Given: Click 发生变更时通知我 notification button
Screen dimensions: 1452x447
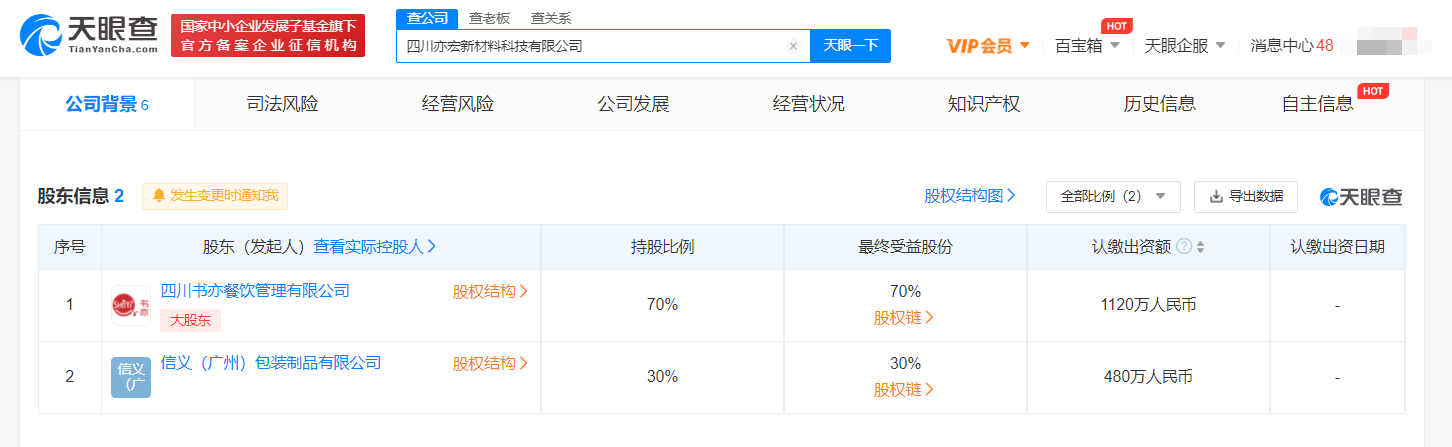Looking at the screenshot, I should pyautogui.click(x=215, y=196).
